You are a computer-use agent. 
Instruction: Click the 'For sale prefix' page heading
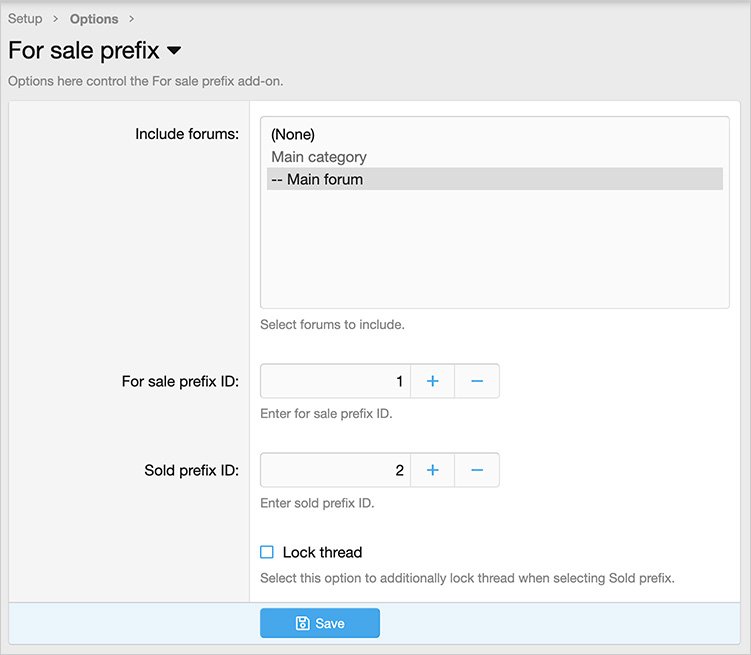(x=83, y=50)
